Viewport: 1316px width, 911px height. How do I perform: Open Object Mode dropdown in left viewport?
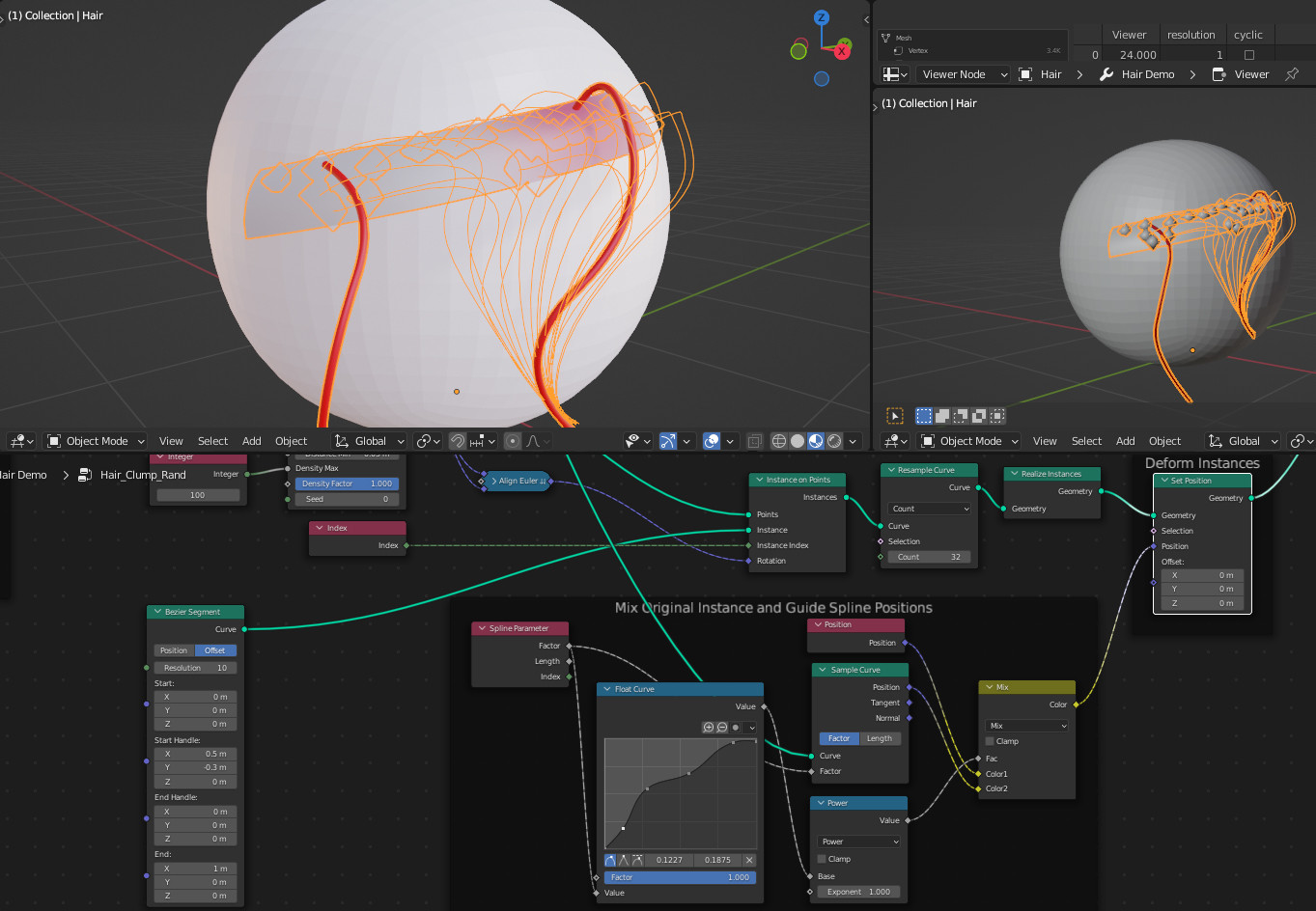(x=96, y=441)
